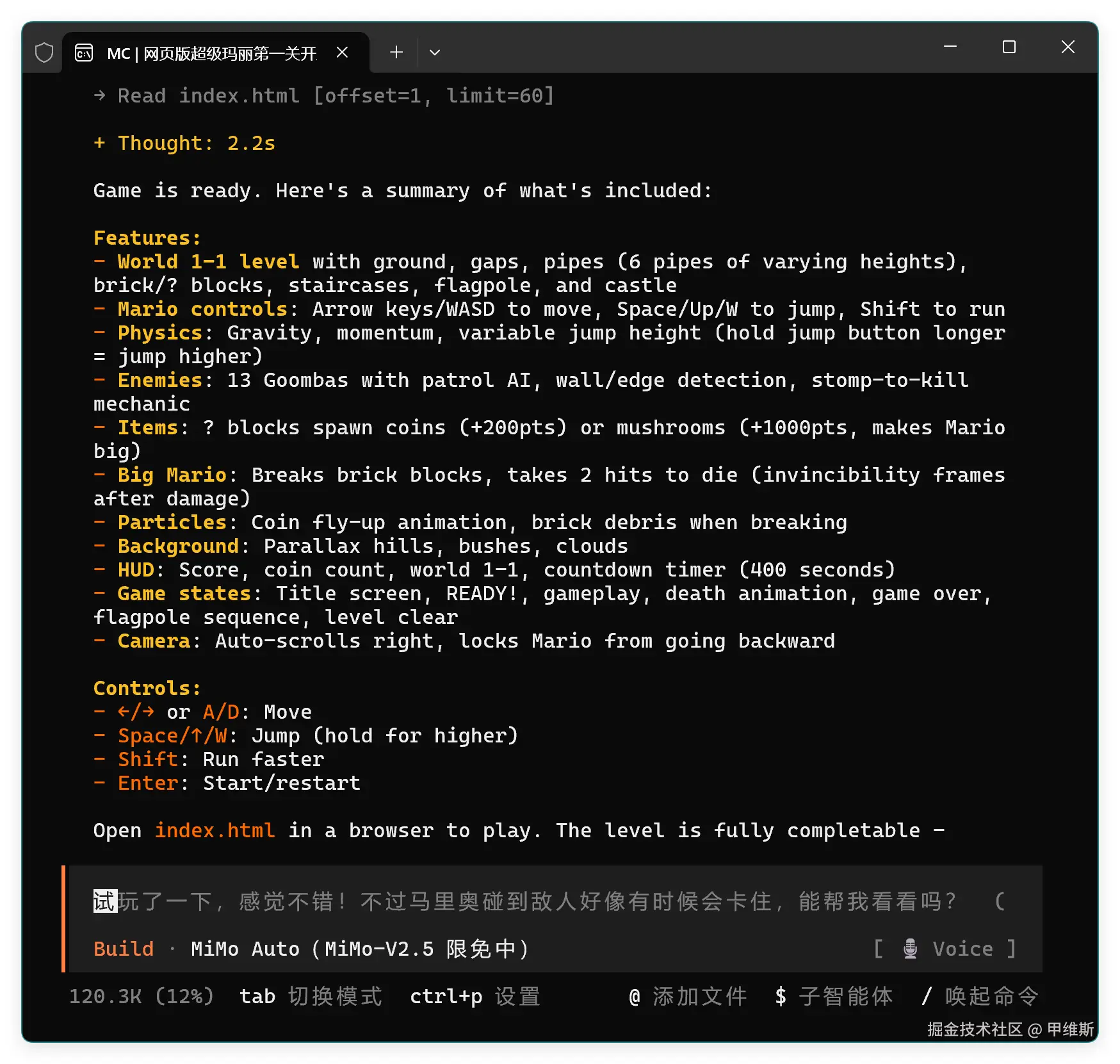Minimize the terminal window

(x=950, y=47)
